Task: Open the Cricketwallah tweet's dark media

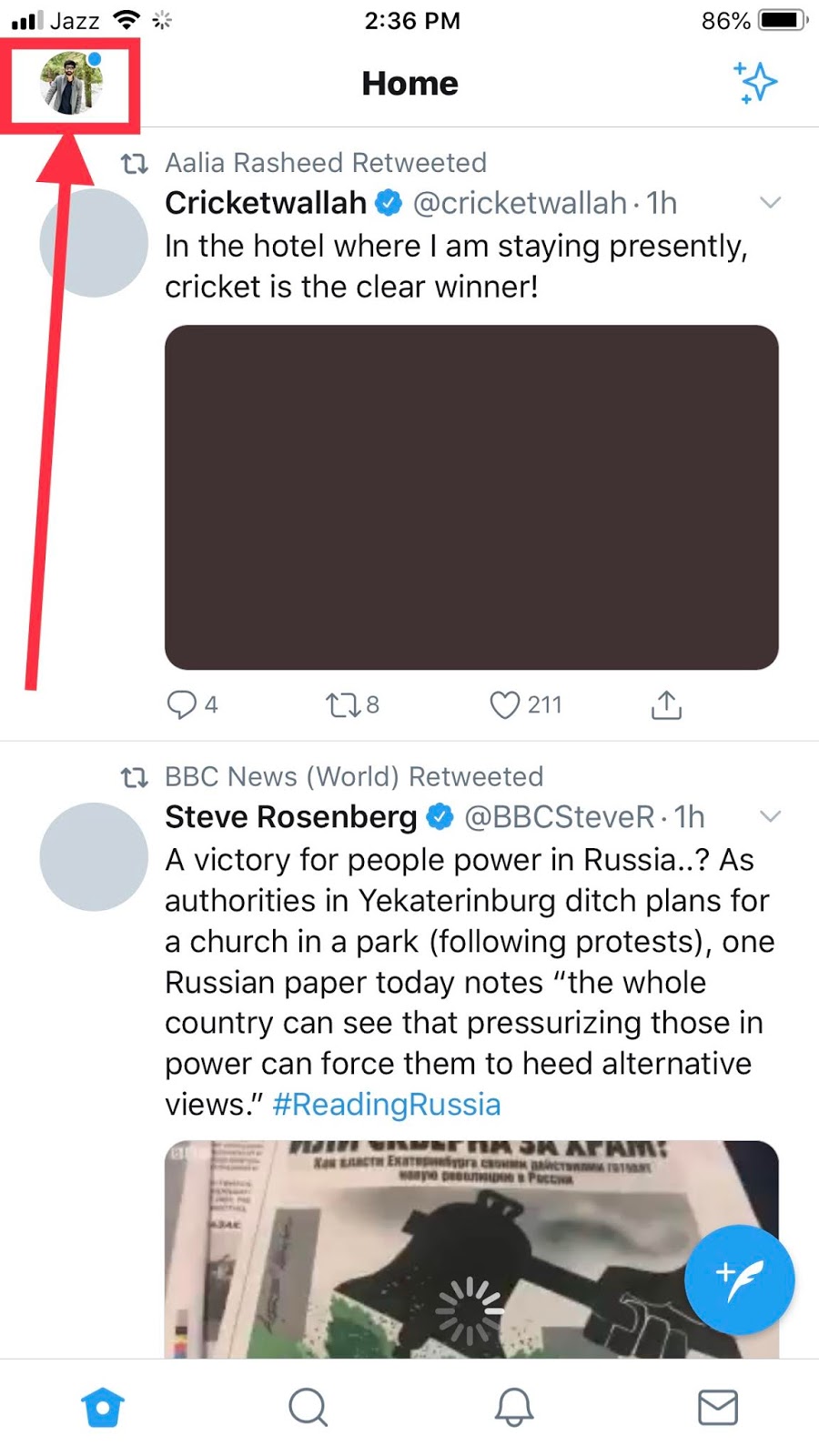Action: pos(471,497)
